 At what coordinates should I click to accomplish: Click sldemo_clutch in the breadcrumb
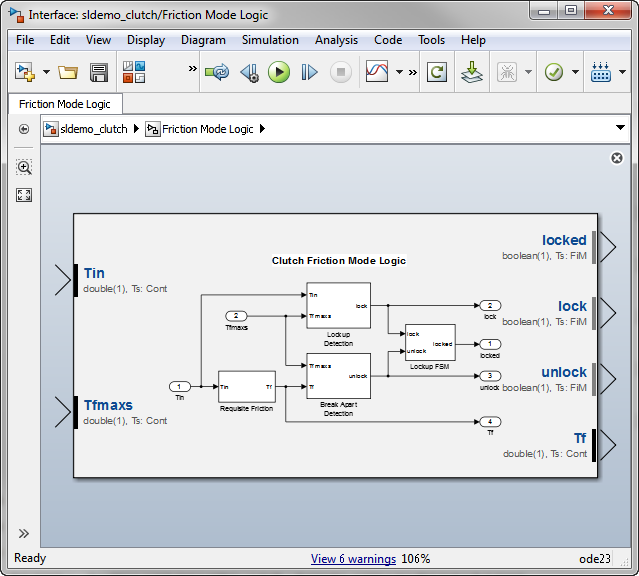tap(93, 129)
